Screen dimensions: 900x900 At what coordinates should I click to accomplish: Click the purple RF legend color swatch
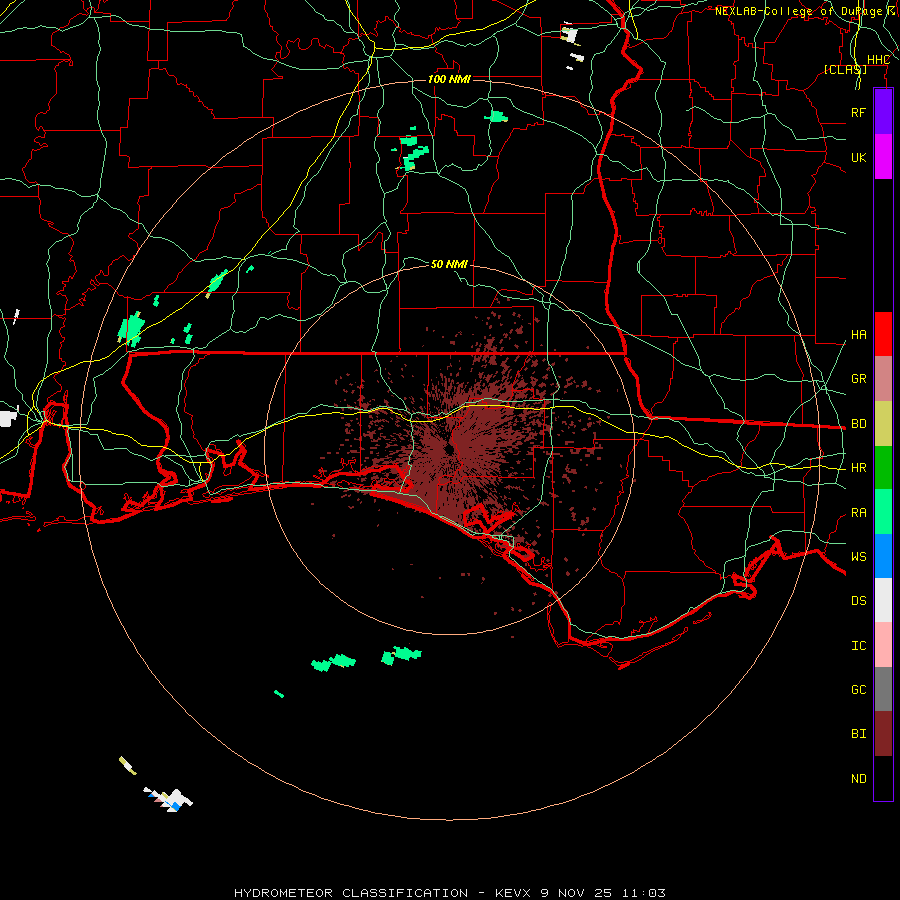pyautogui.click(x=883, y=112)
